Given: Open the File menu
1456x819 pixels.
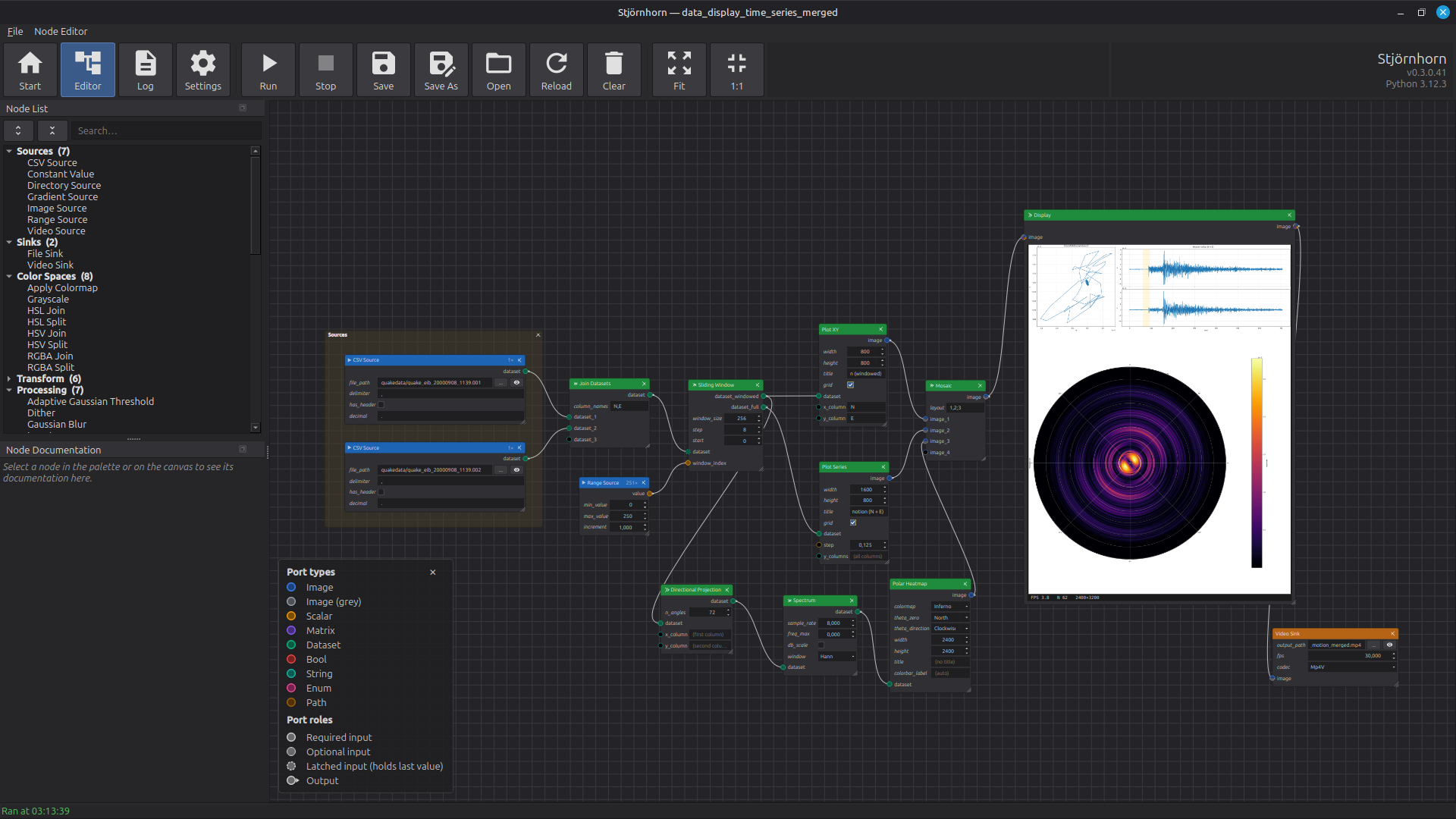Looking at the screenshot, I should click(15, 31).
